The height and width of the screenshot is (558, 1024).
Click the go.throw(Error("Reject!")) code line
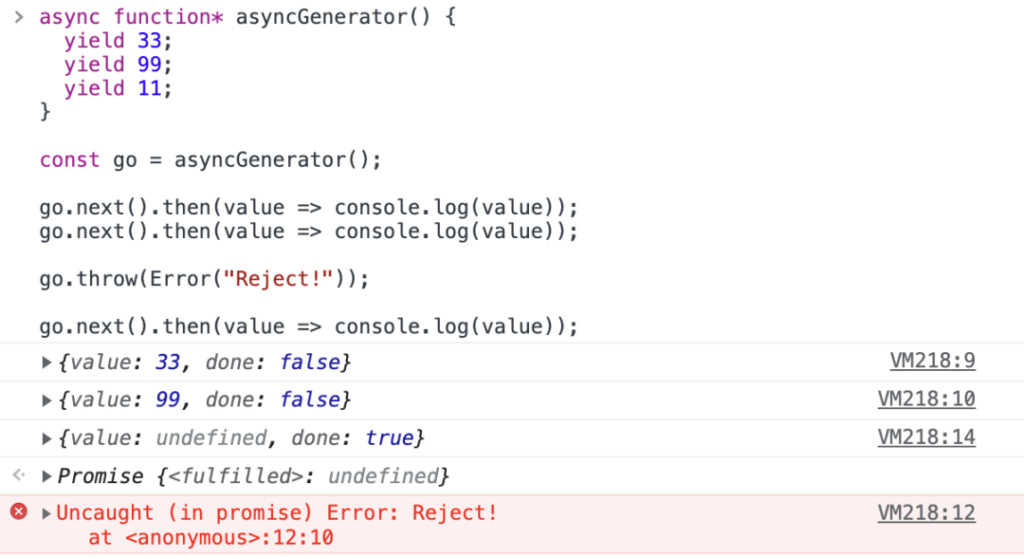pos(204,279)
